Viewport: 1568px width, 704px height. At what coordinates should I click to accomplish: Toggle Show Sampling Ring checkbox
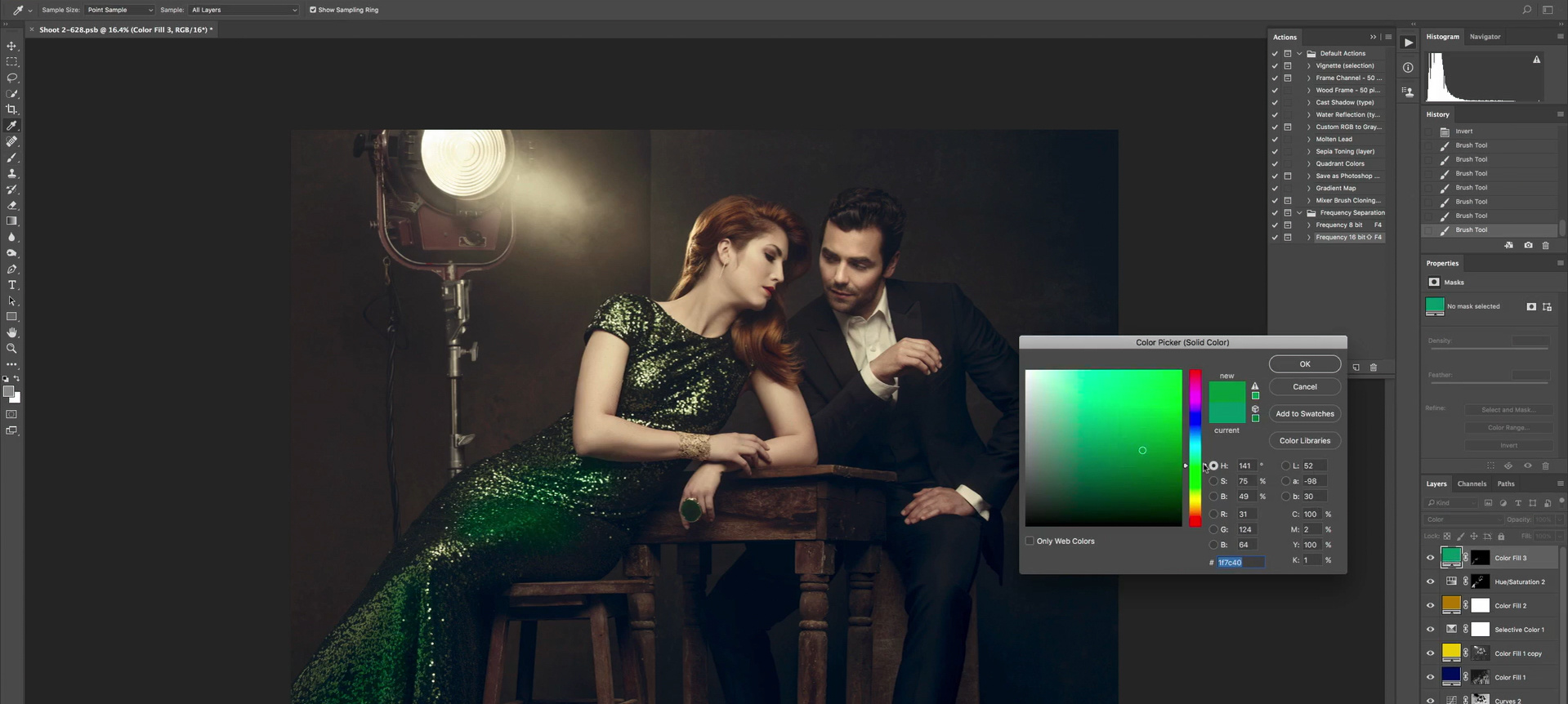pos(313,10)
